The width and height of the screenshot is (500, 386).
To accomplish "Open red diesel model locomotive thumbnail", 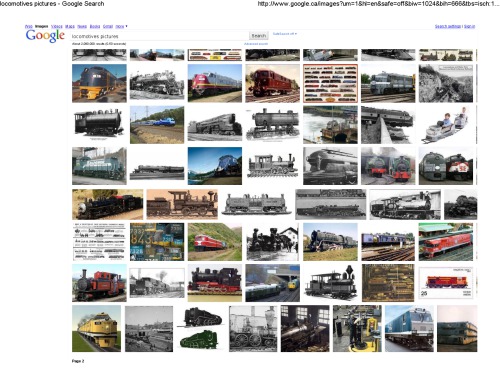I will (x=446, y=242).
